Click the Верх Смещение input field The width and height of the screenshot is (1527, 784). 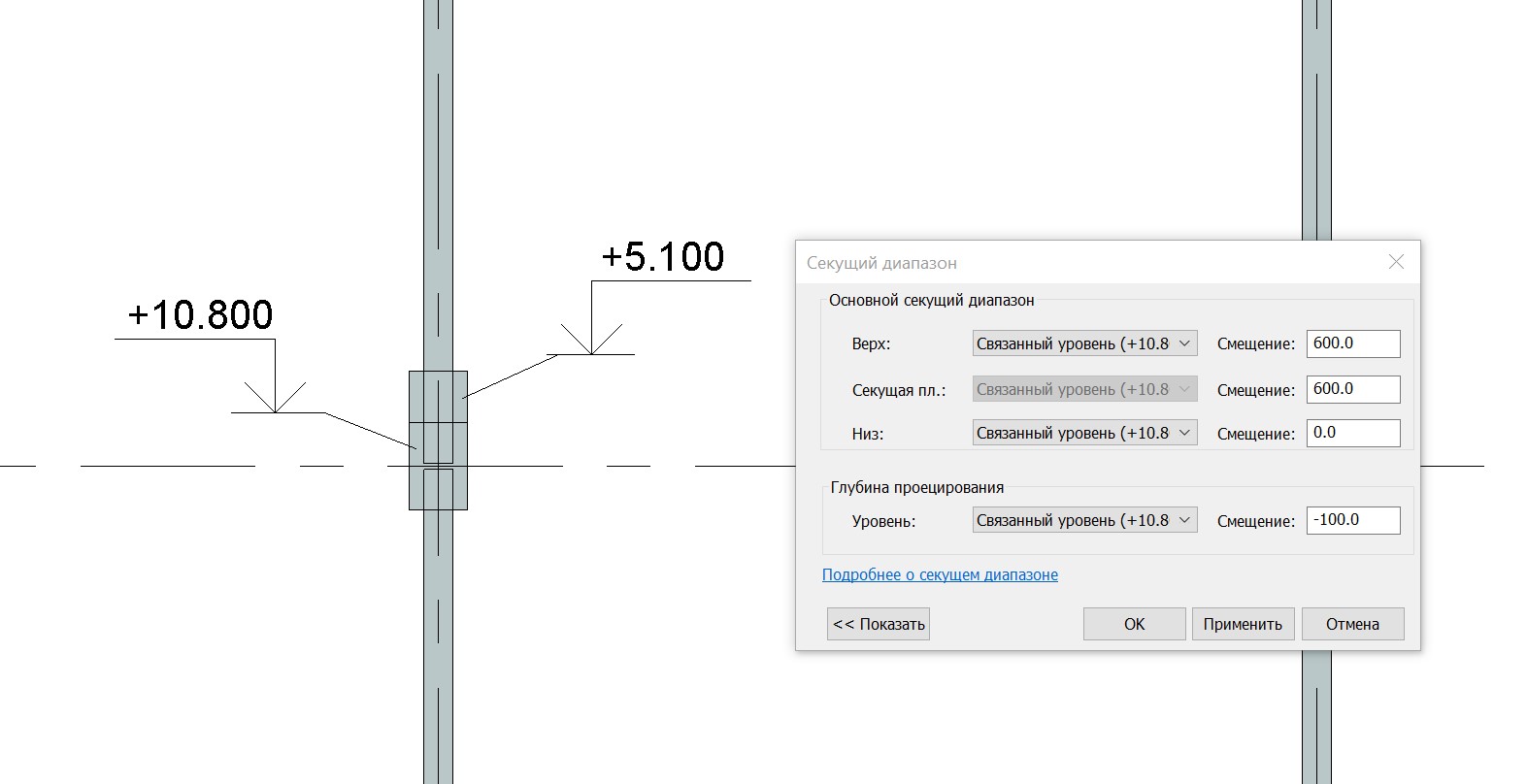point(1353,343)
